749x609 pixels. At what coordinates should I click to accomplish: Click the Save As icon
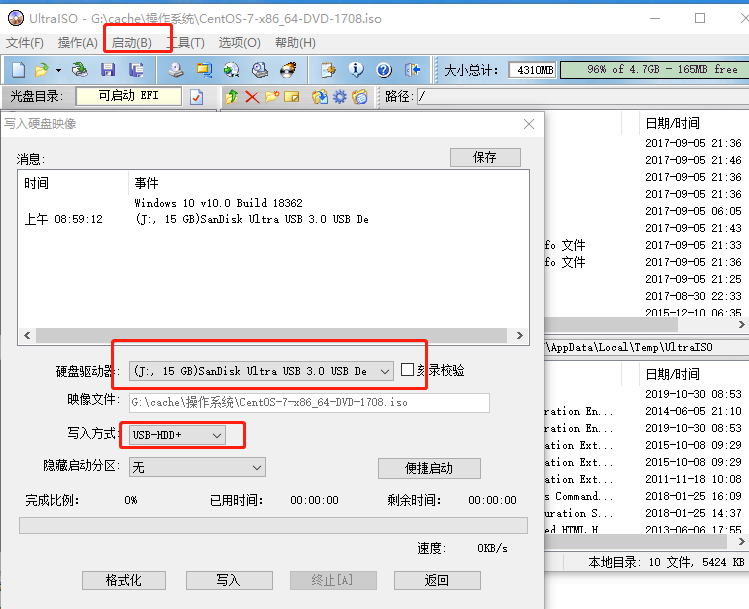[x=136, y=70]
